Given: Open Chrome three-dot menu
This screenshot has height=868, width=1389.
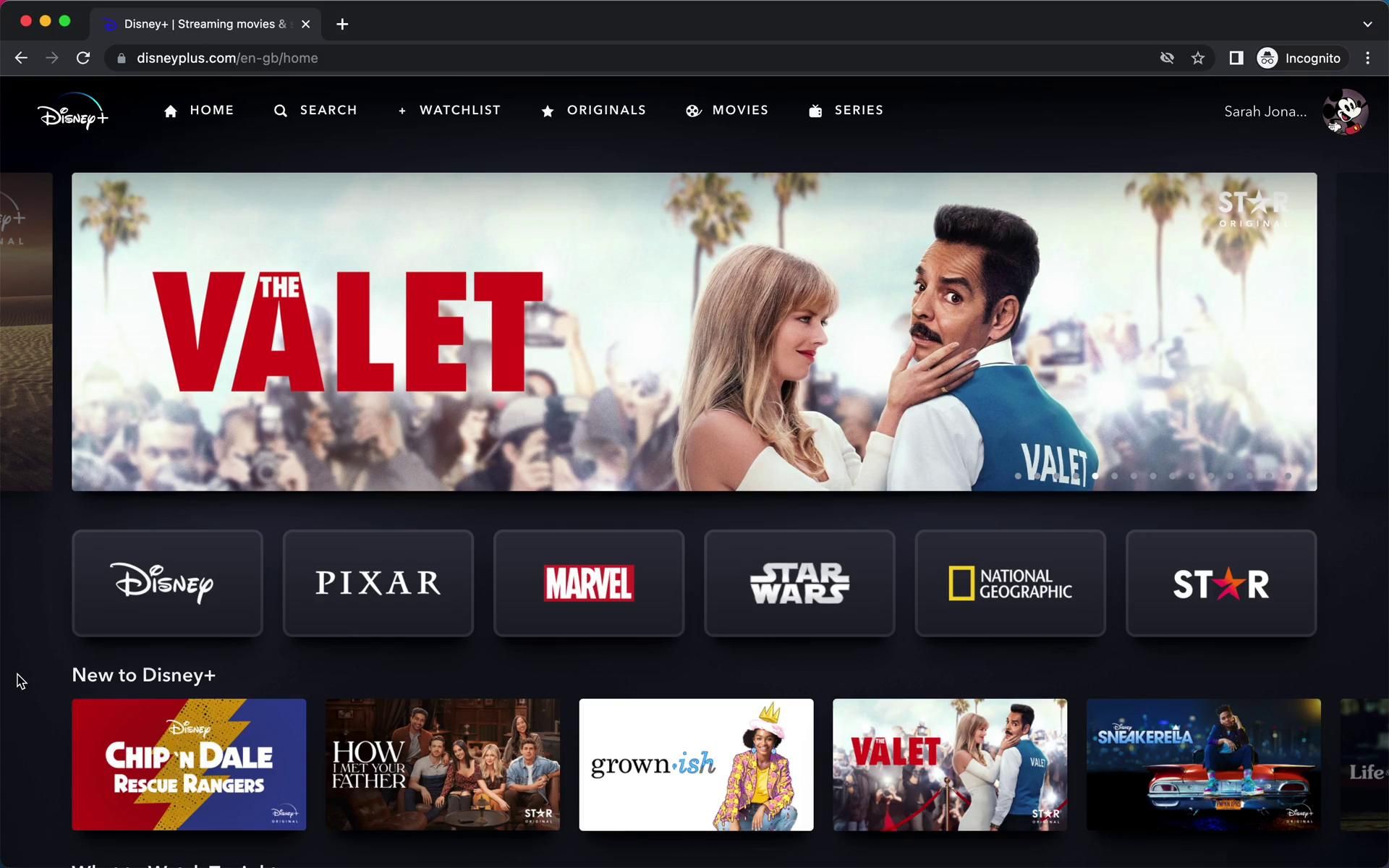Looking at the screenshot, I should tap(1367, 58).
